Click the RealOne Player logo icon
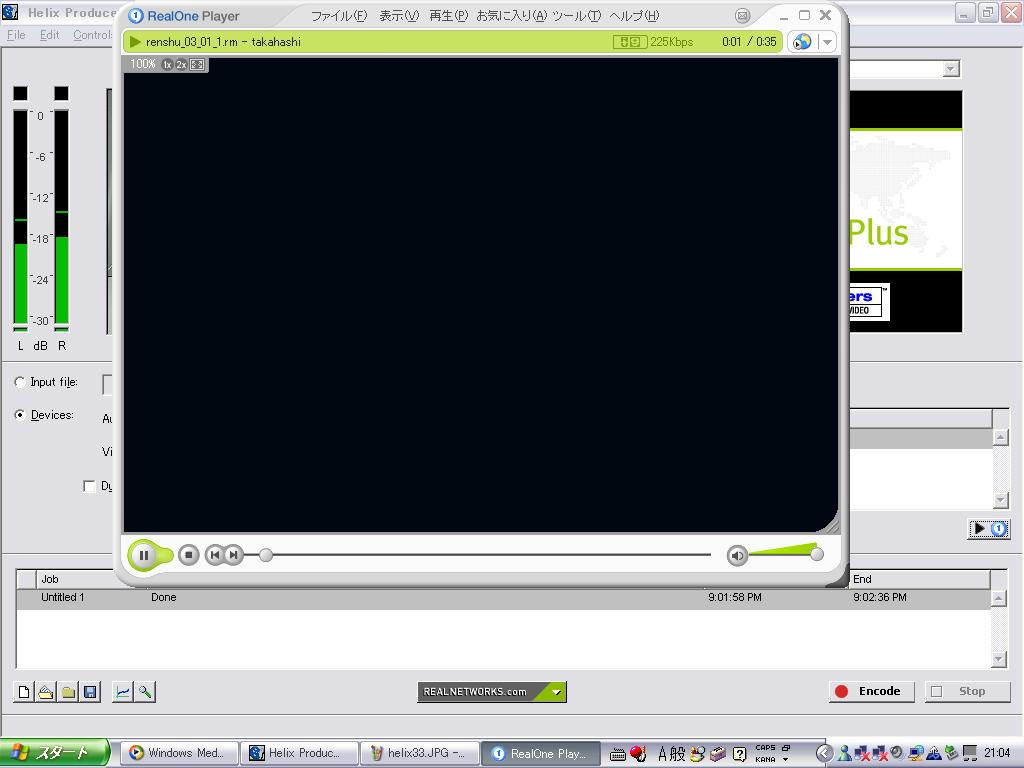The width and height of the screenshot is (1024, 768). 136,16
